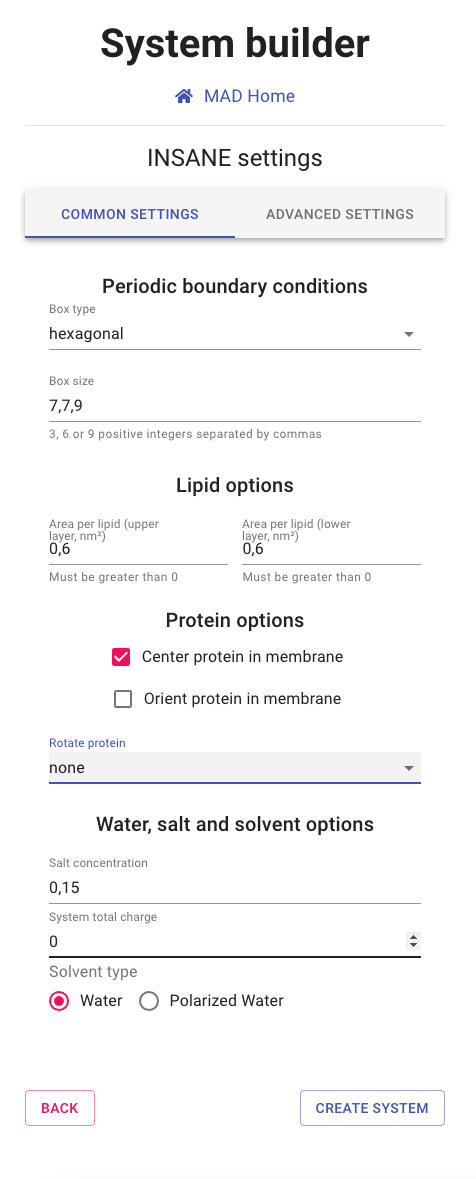
Task: Uncheck Center protein in membrane
Action: pos(121,657)
